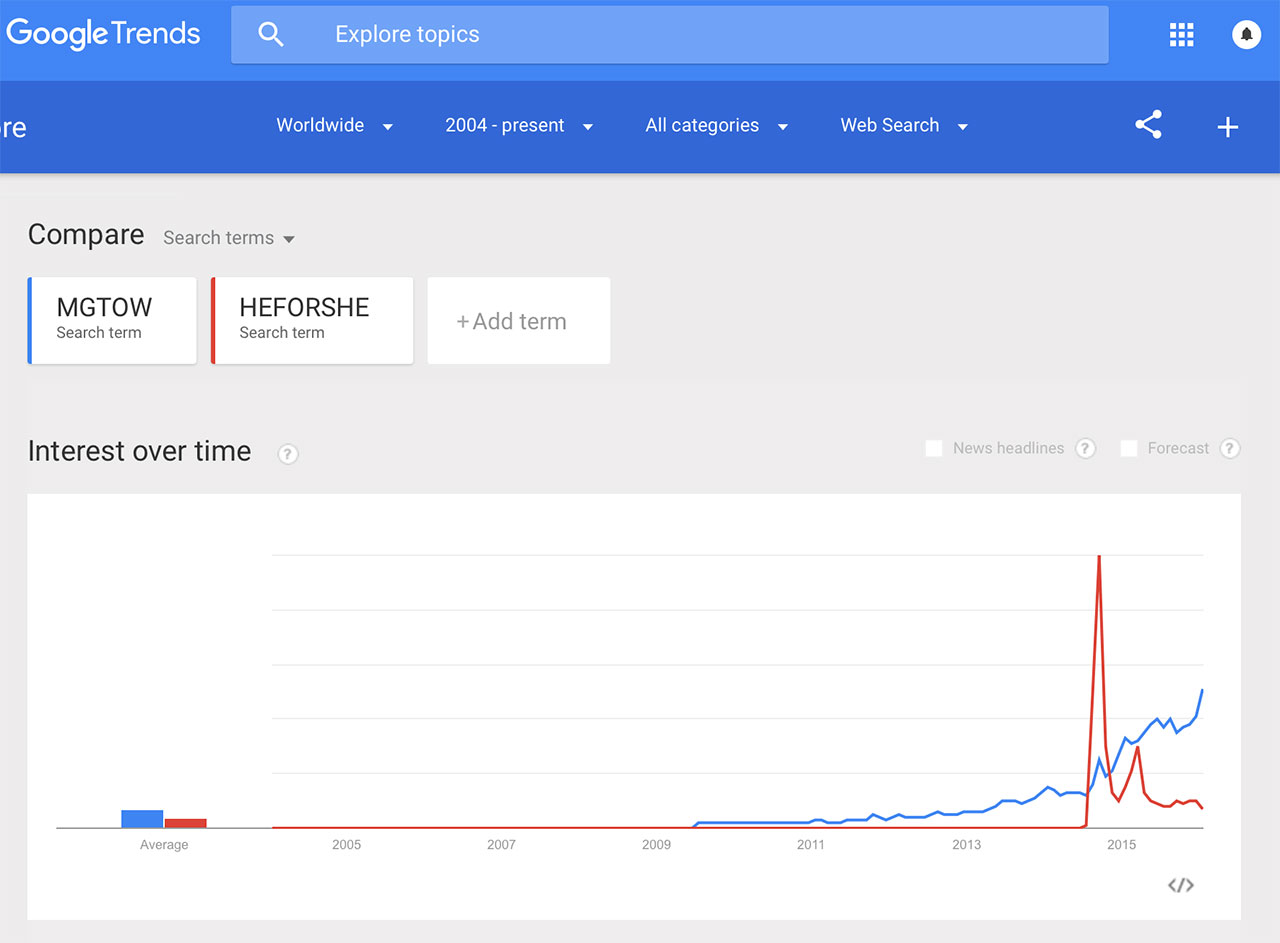
Task: Expand the Search terms compare dropdown
Action: pyautogui.click(x=229, y=238)
